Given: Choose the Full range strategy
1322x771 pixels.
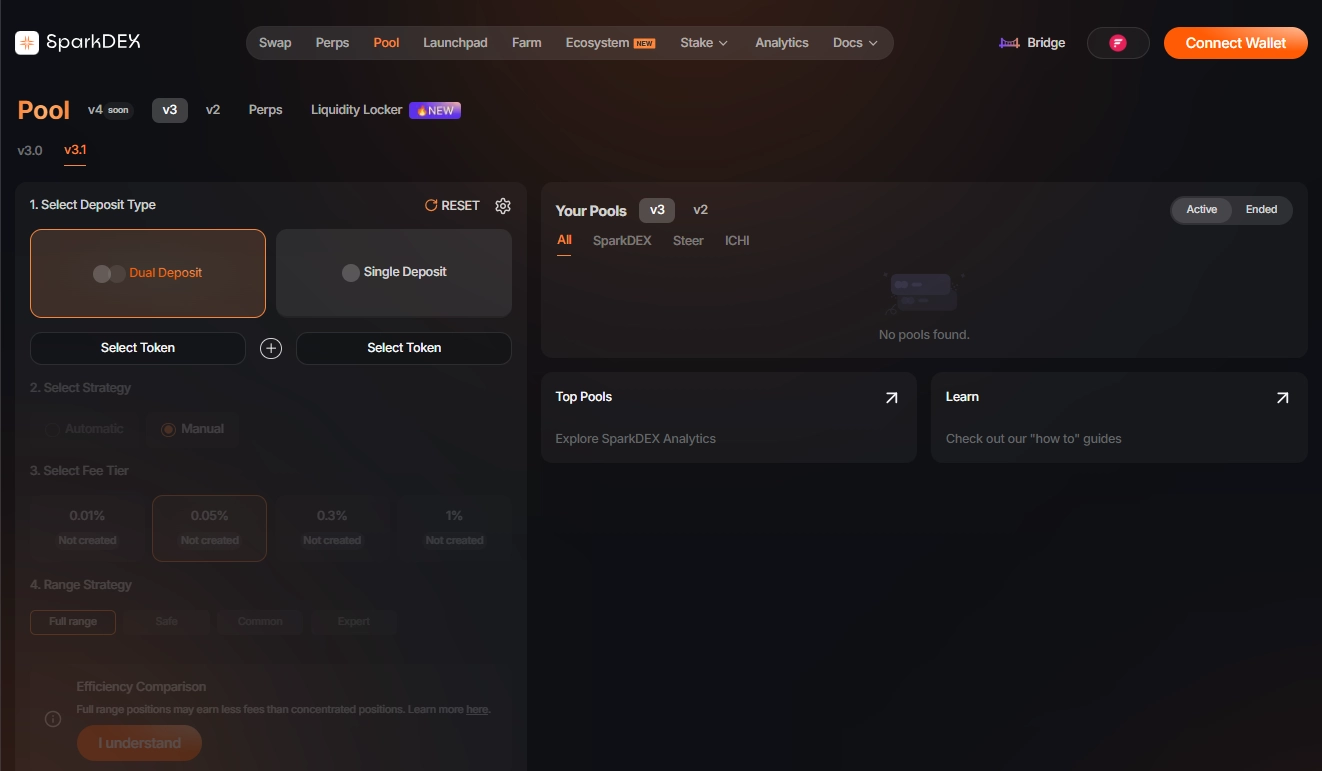Looking at the screenshot, I should [73, 622].
